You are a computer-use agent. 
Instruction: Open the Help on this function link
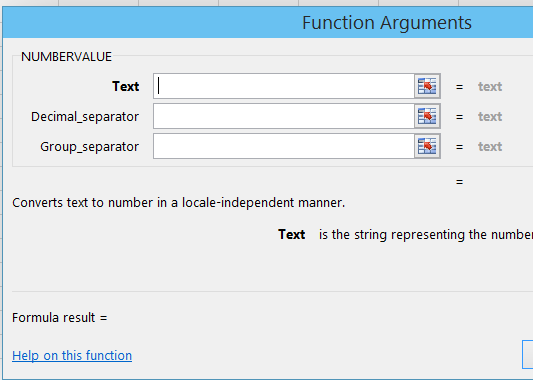pos(72,356)
